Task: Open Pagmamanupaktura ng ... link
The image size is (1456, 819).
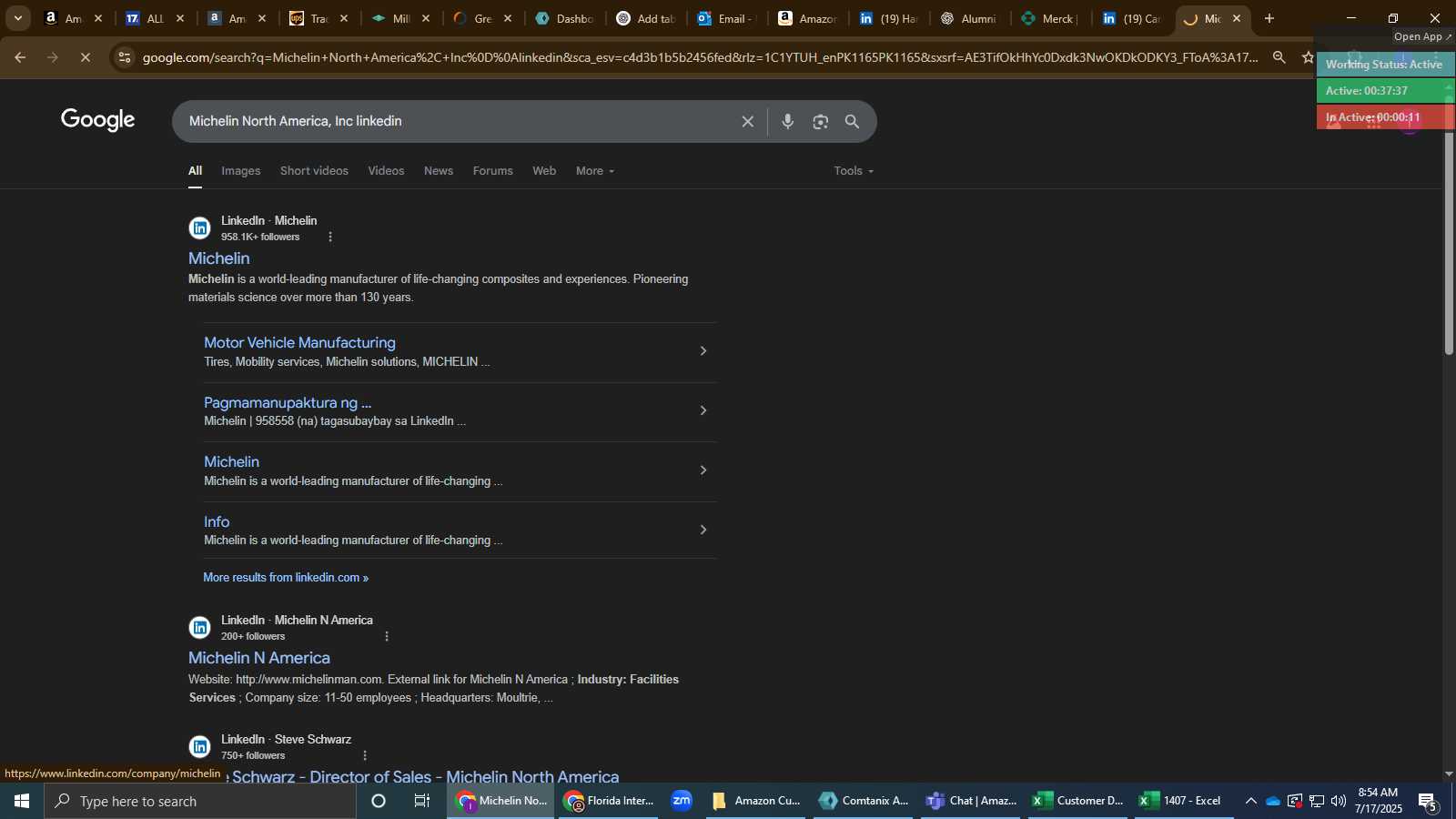Action: [288, 402]
